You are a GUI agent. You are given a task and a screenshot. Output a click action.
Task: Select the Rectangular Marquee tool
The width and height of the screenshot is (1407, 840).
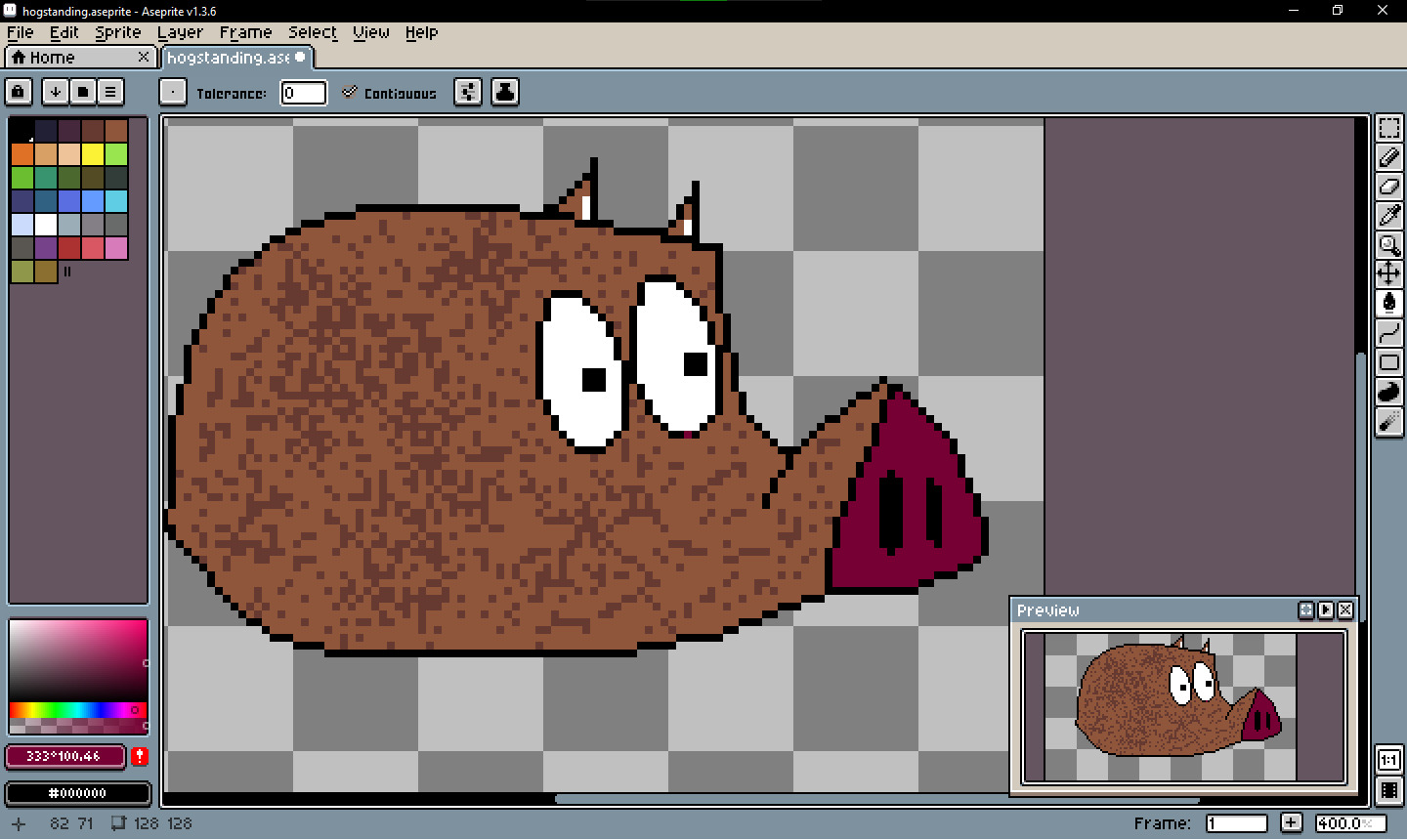point(1388,128)
